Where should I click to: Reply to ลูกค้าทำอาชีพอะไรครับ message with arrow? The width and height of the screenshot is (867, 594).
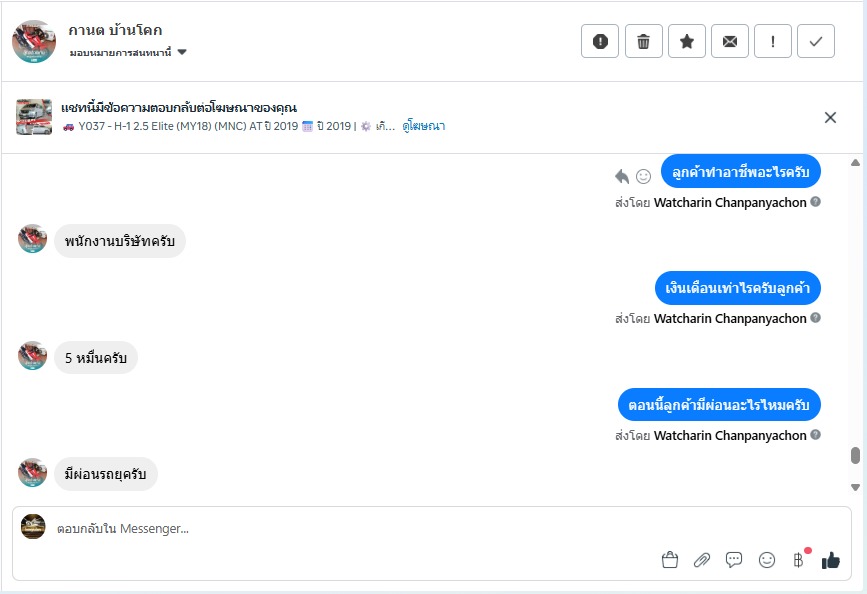click(x=622, y=176)
